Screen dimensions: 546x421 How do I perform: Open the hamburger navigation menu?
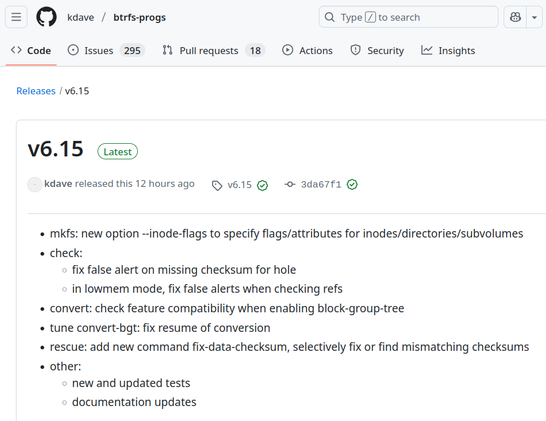(16, 17)
